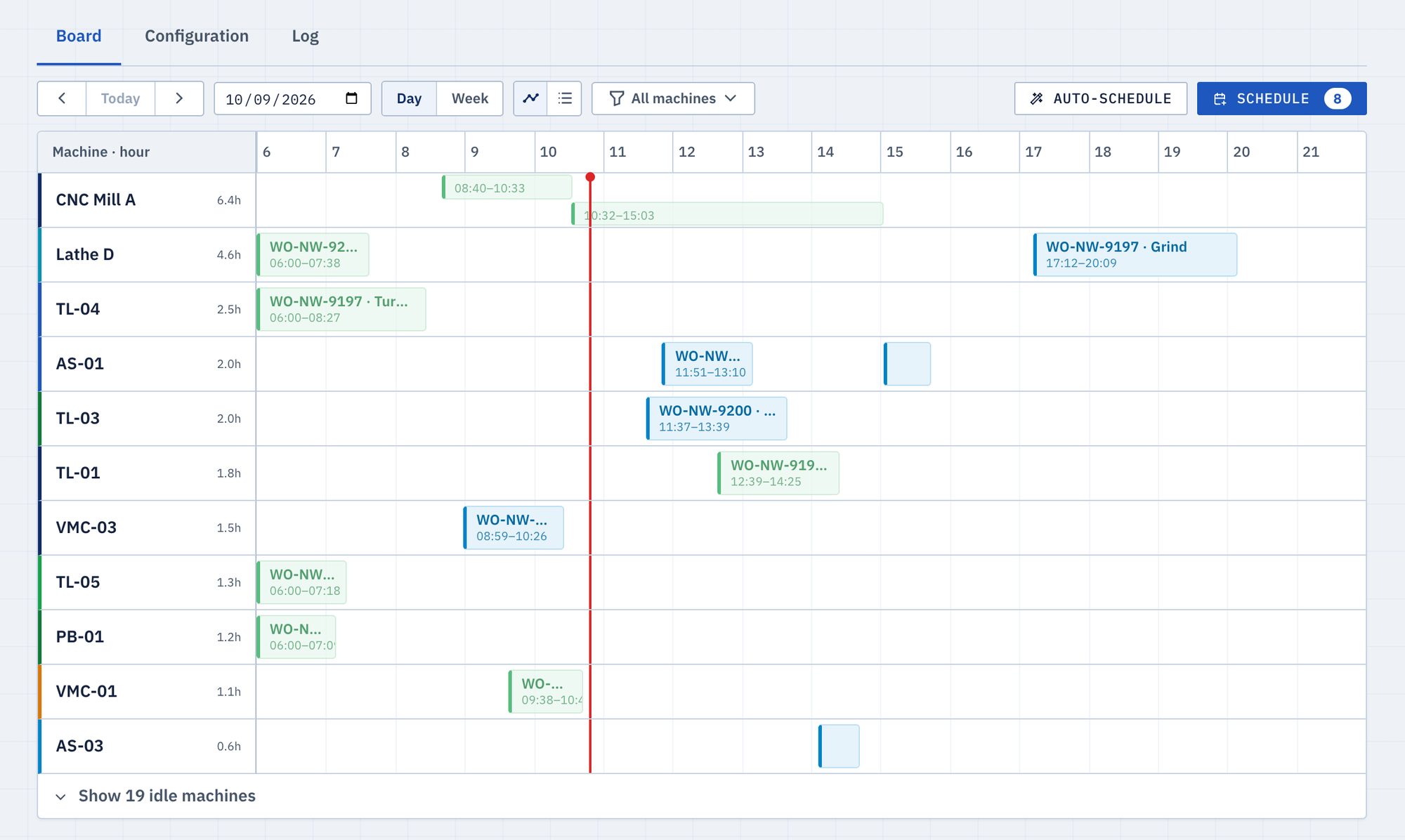Open TL-01 block 12:39–14:25
The height and width of the screenshot is (840, 1405).
(778, 473)
